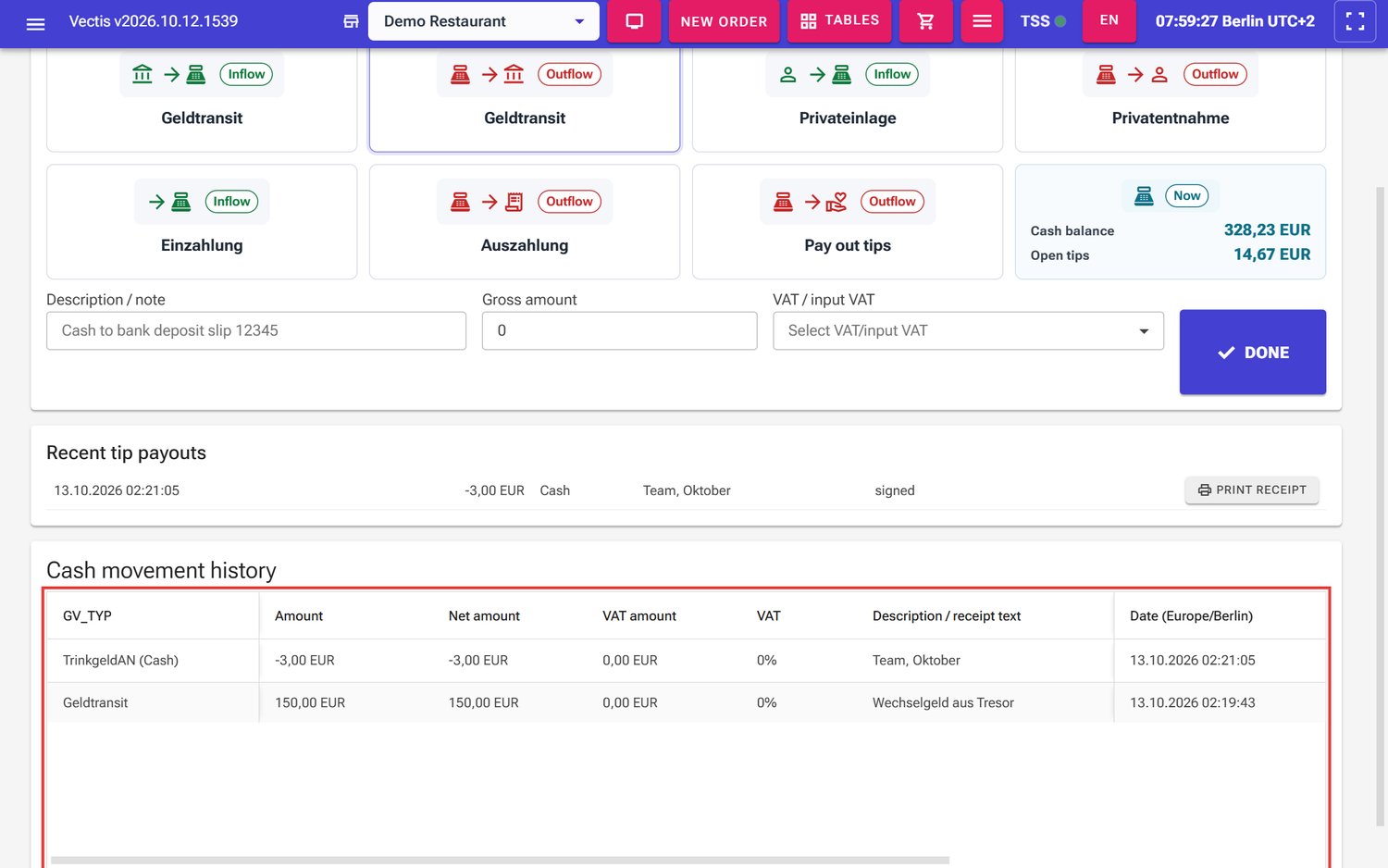
Task: Open the pink lines menu button
Action: point(982,21)
